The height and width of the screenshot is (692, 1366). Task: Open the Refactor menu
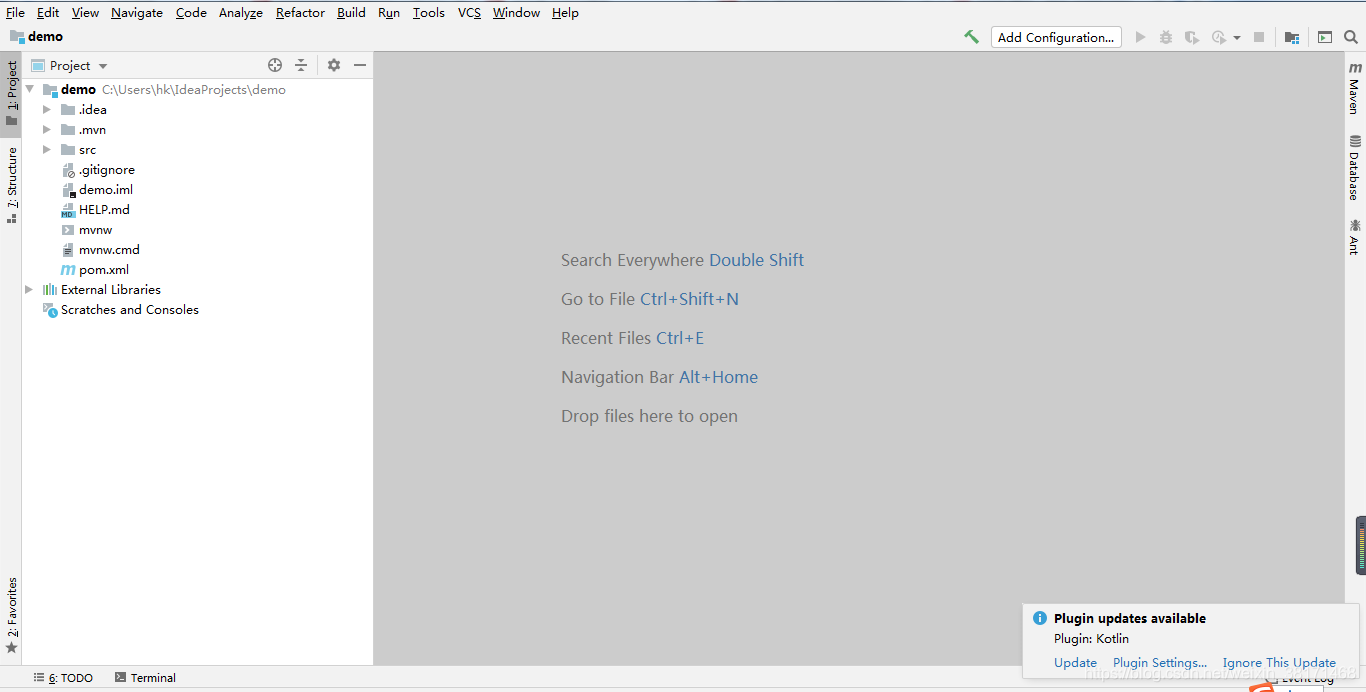coord(300,12)
